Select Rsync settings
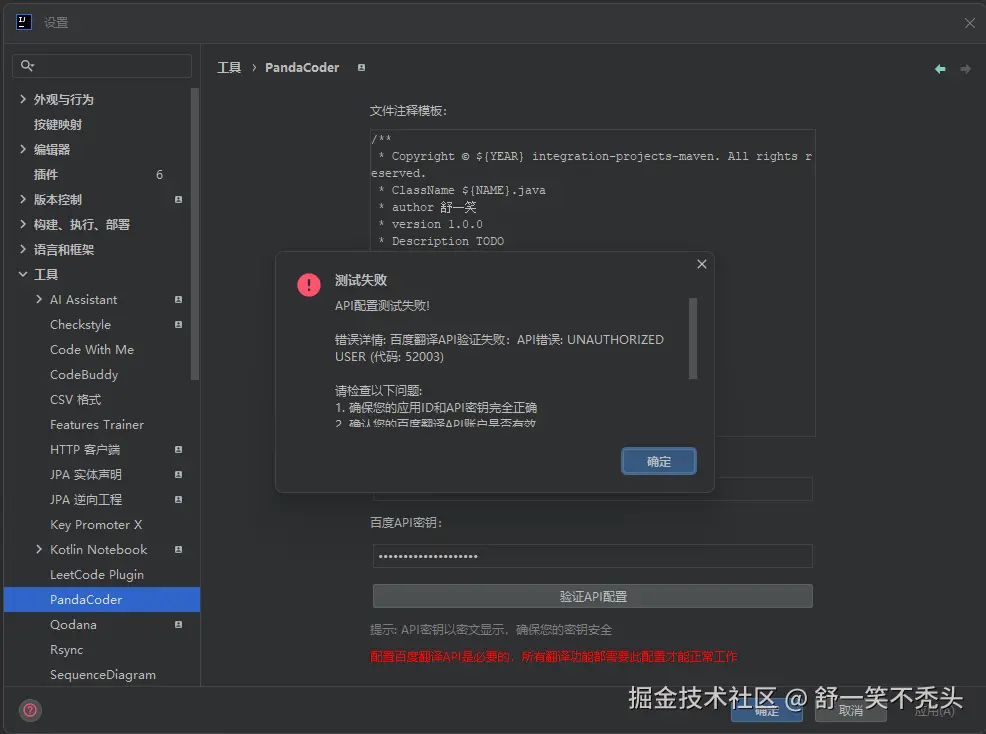 [x=67, y=650]
